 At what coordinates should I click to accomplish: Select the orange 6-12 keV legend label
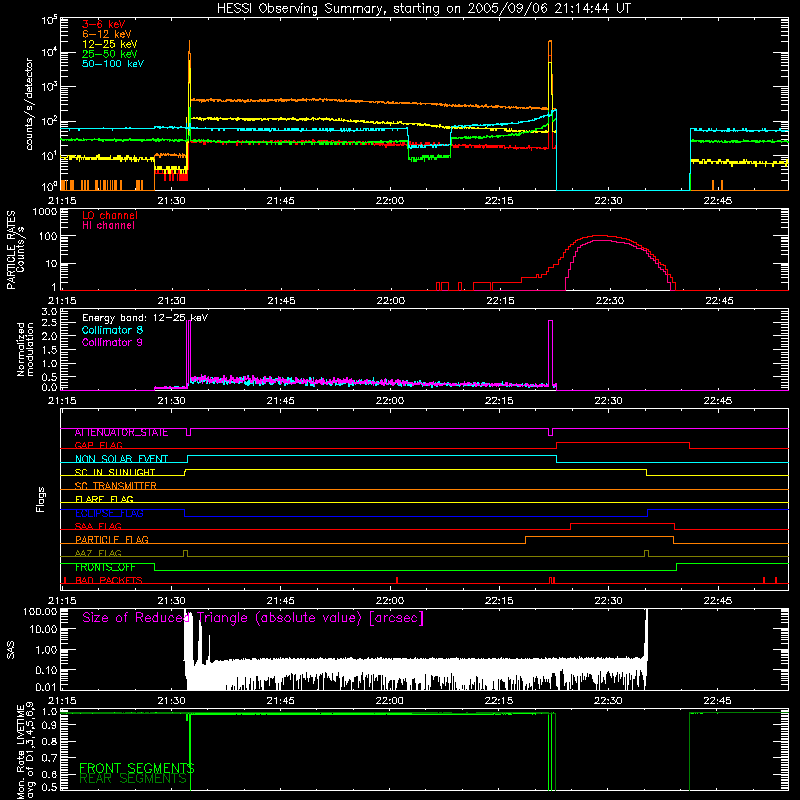107,34
